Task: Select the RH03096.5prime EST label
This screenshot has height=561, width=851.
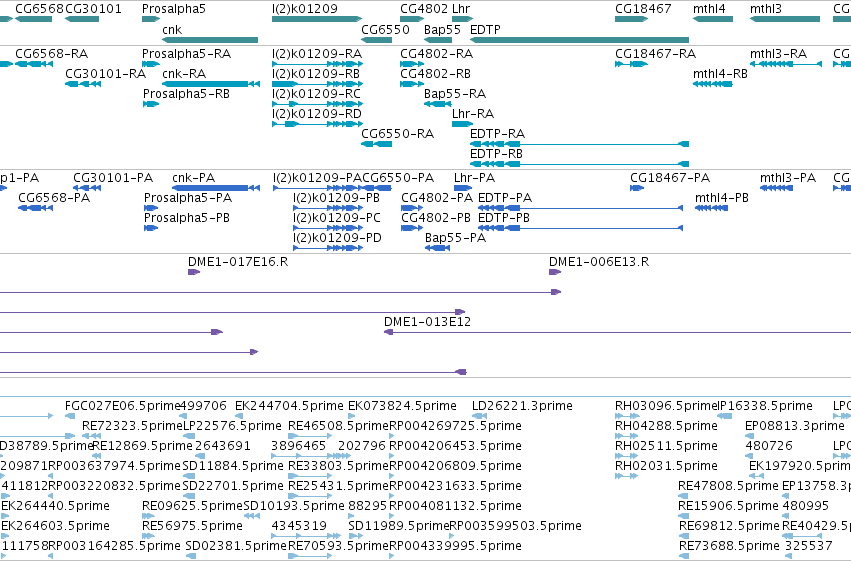Action: (x=665, y=406)
